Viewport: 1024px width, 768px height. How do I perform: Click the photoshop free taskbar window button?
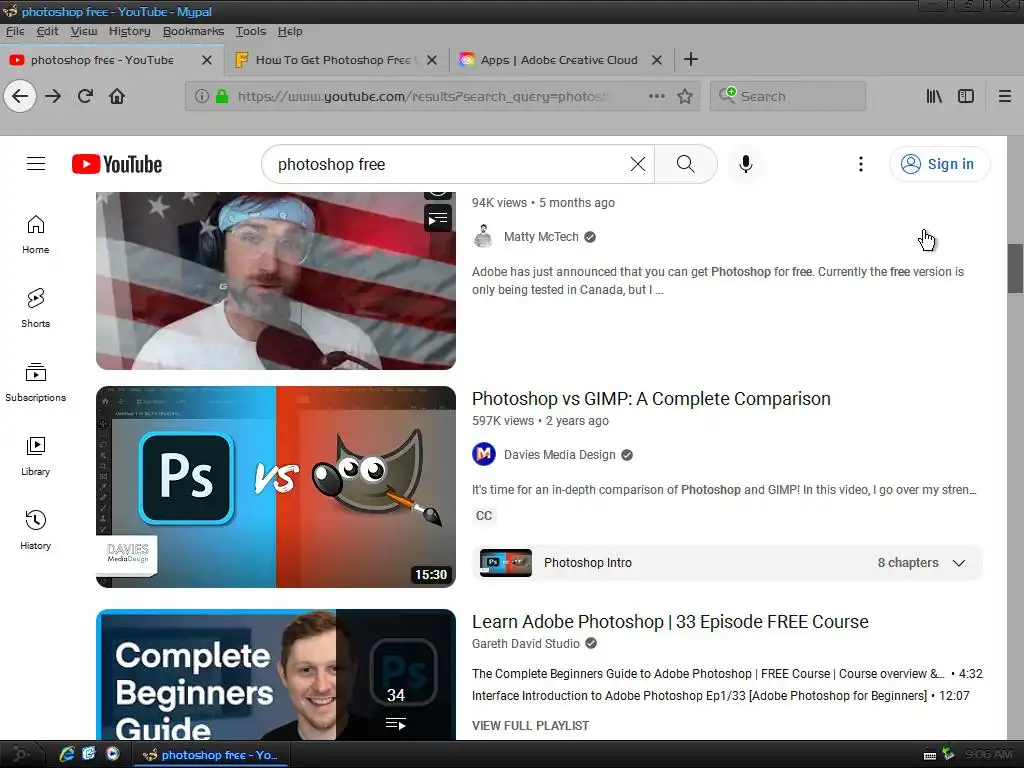211,754
